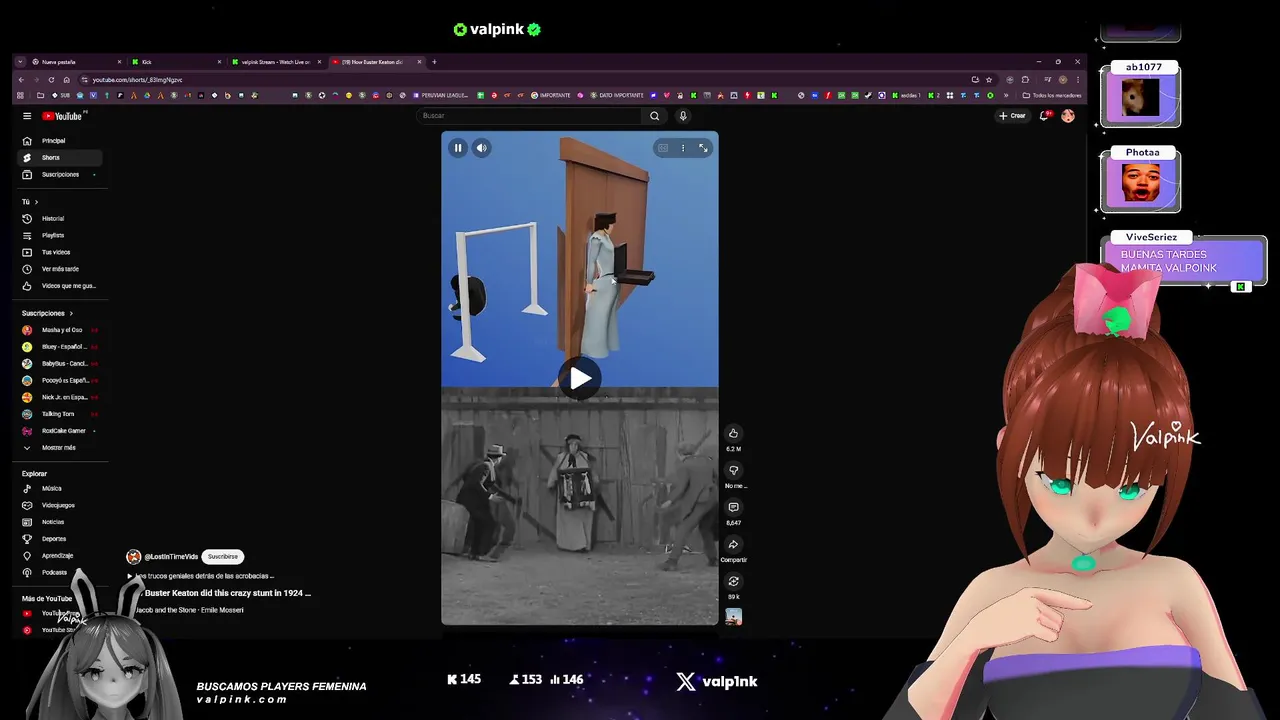The image size is (1280, 720).
Task: Dislike the Short with thumbs down
Action: click(x=733, y=470)
